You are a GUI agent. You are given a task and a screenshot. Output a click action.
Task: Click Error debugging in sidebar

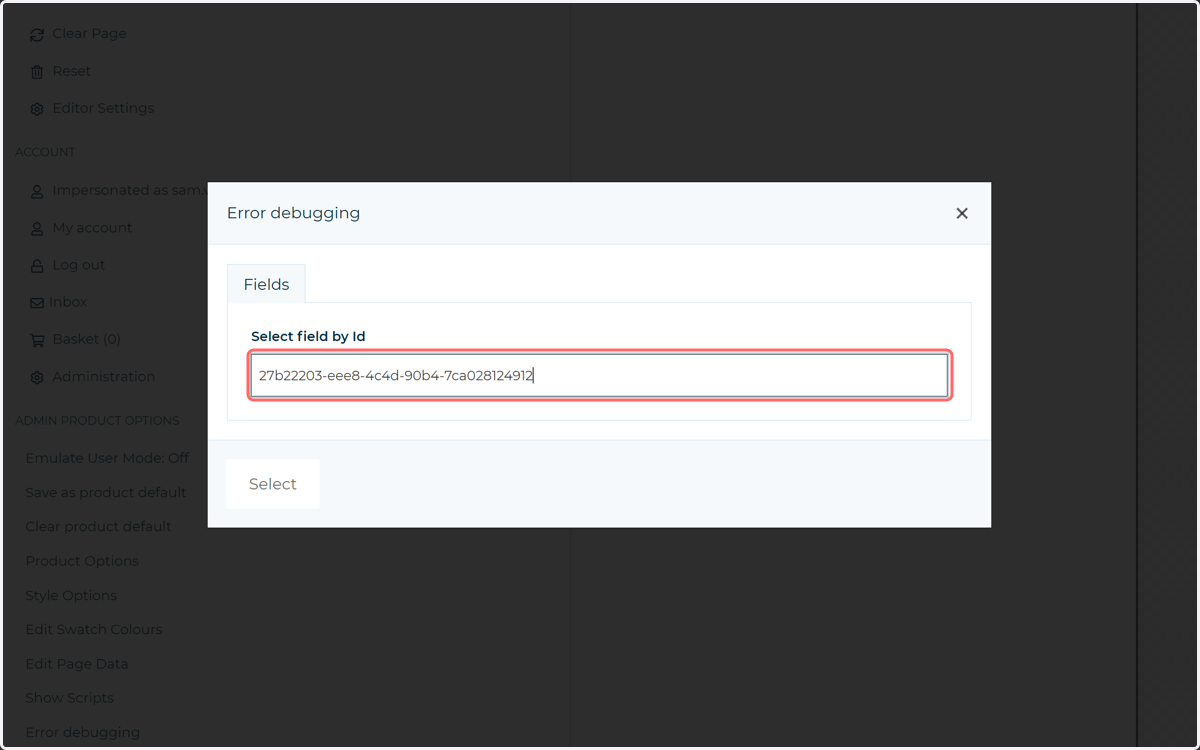pos(83,732)
